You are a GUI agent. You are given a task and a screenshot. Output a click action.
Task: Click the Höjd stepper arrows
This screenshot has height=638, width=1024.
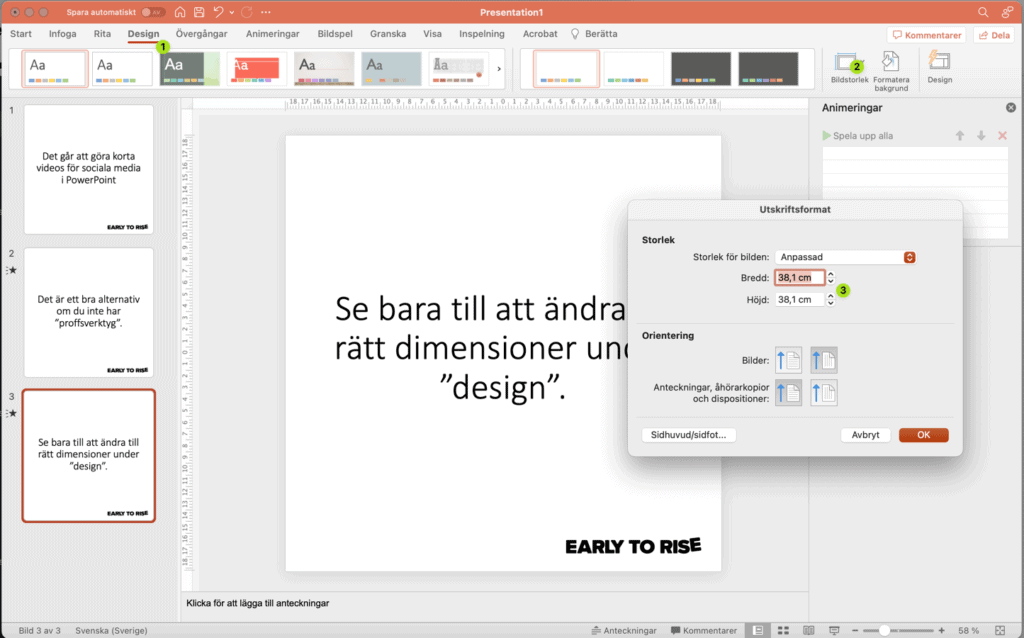click(x=831, y=300)
